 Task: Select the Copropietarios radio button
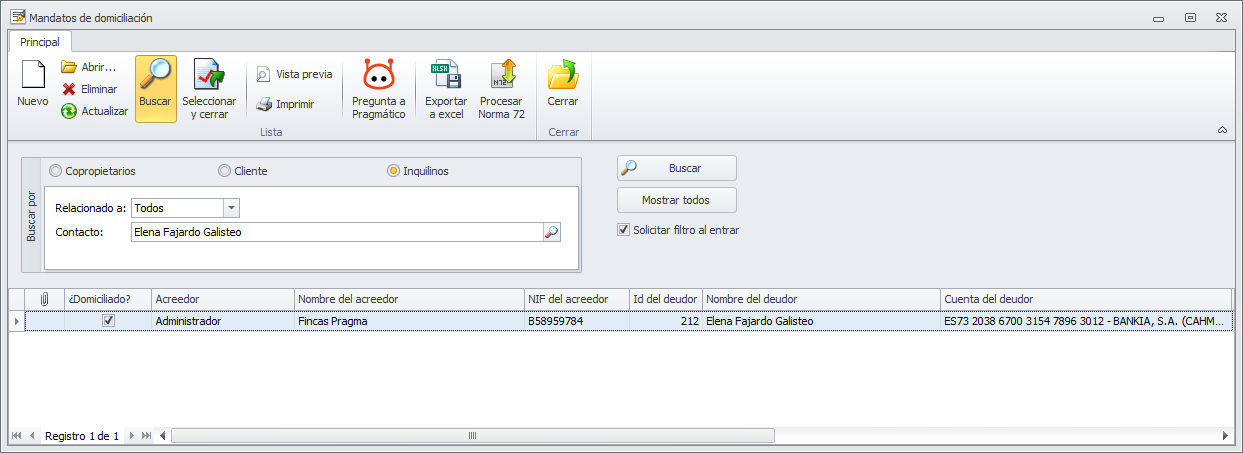[x=55, y=171]
